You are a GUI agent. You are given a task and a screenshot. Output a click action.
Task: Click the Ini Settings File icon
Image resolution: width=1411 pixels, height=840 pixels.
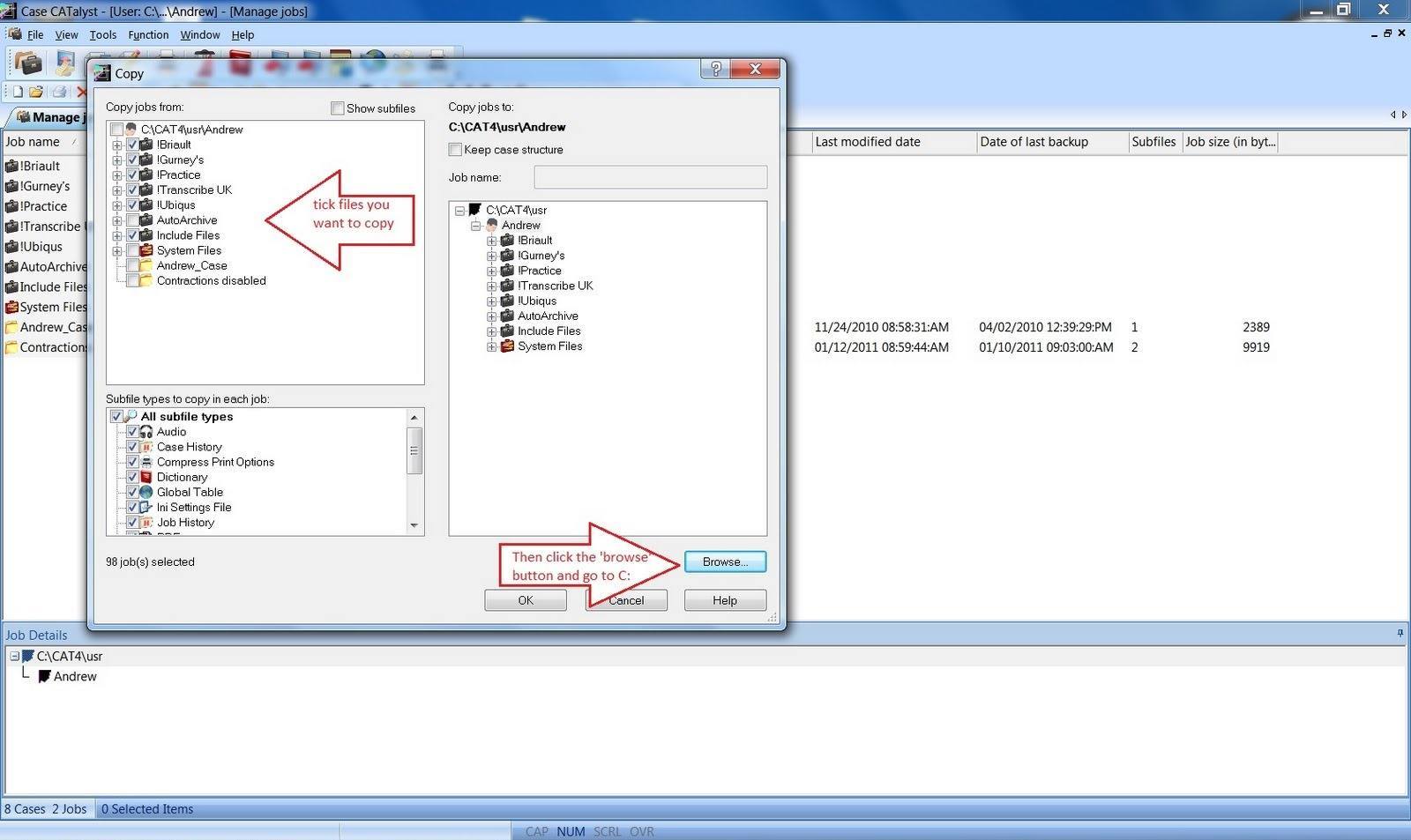tap(146, 507)
